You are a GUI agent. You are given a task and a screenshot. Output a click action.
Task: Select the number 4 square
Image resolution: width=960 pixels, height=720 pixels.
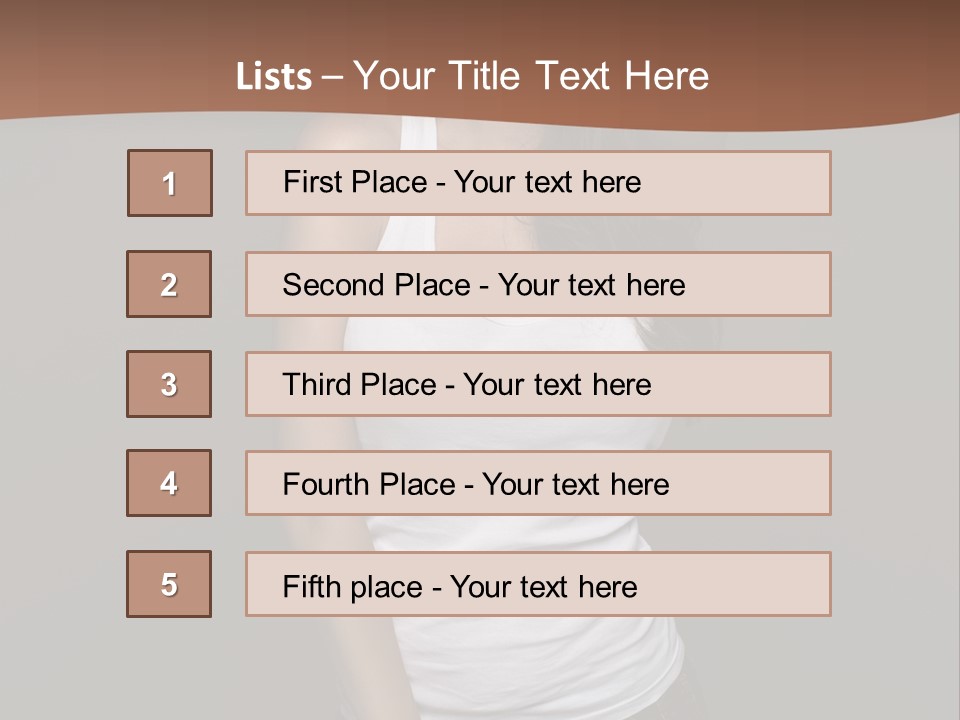[x=169, y=483]
